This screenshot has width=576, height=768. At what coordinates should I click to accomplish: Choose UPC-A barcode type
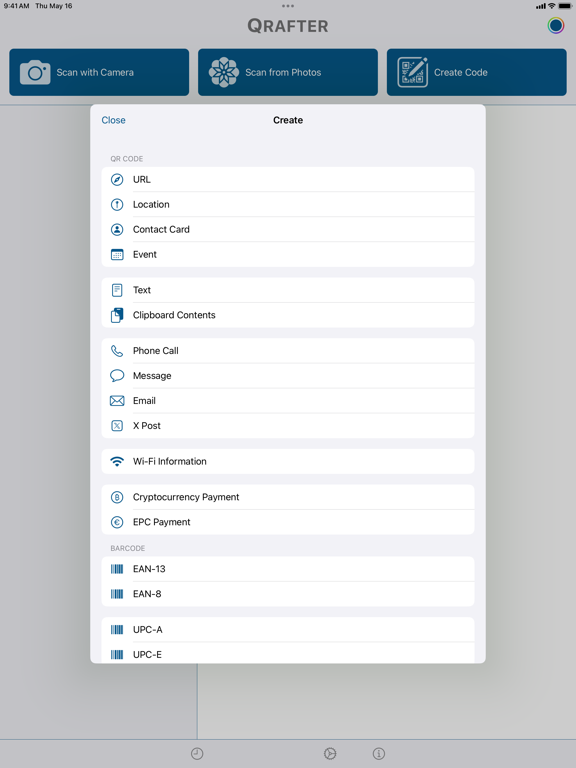(288, 630)
